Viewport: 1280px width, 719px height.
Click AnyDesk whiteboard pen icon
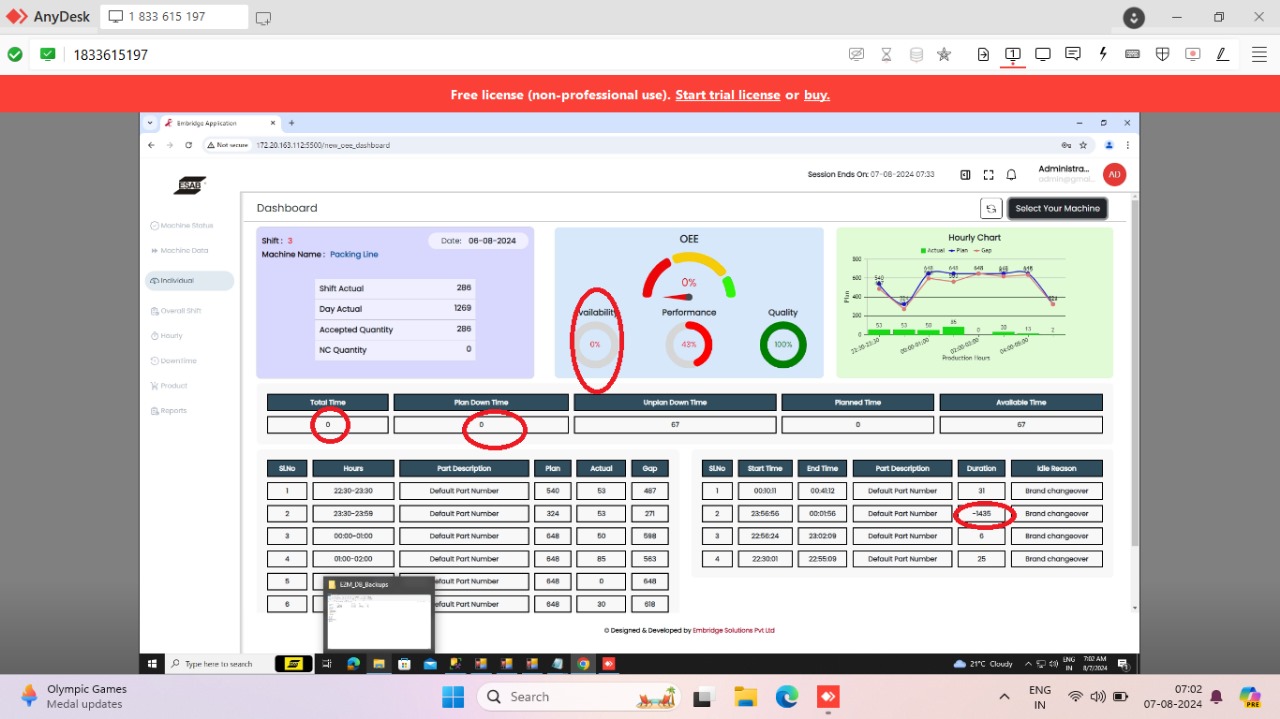[1222, 54]
